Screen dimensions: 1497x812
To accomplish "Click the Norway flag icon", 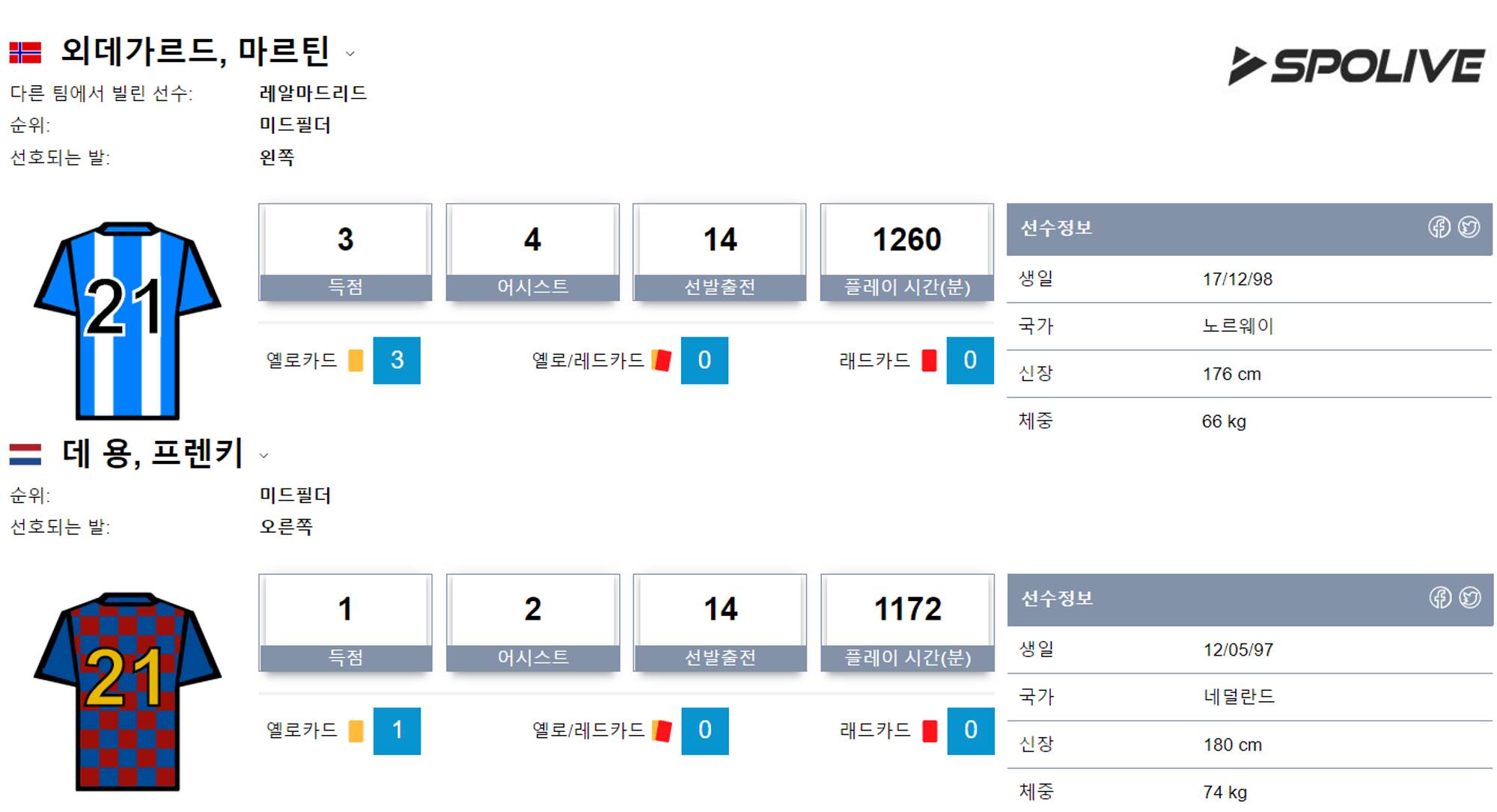I will coord(25,52).
